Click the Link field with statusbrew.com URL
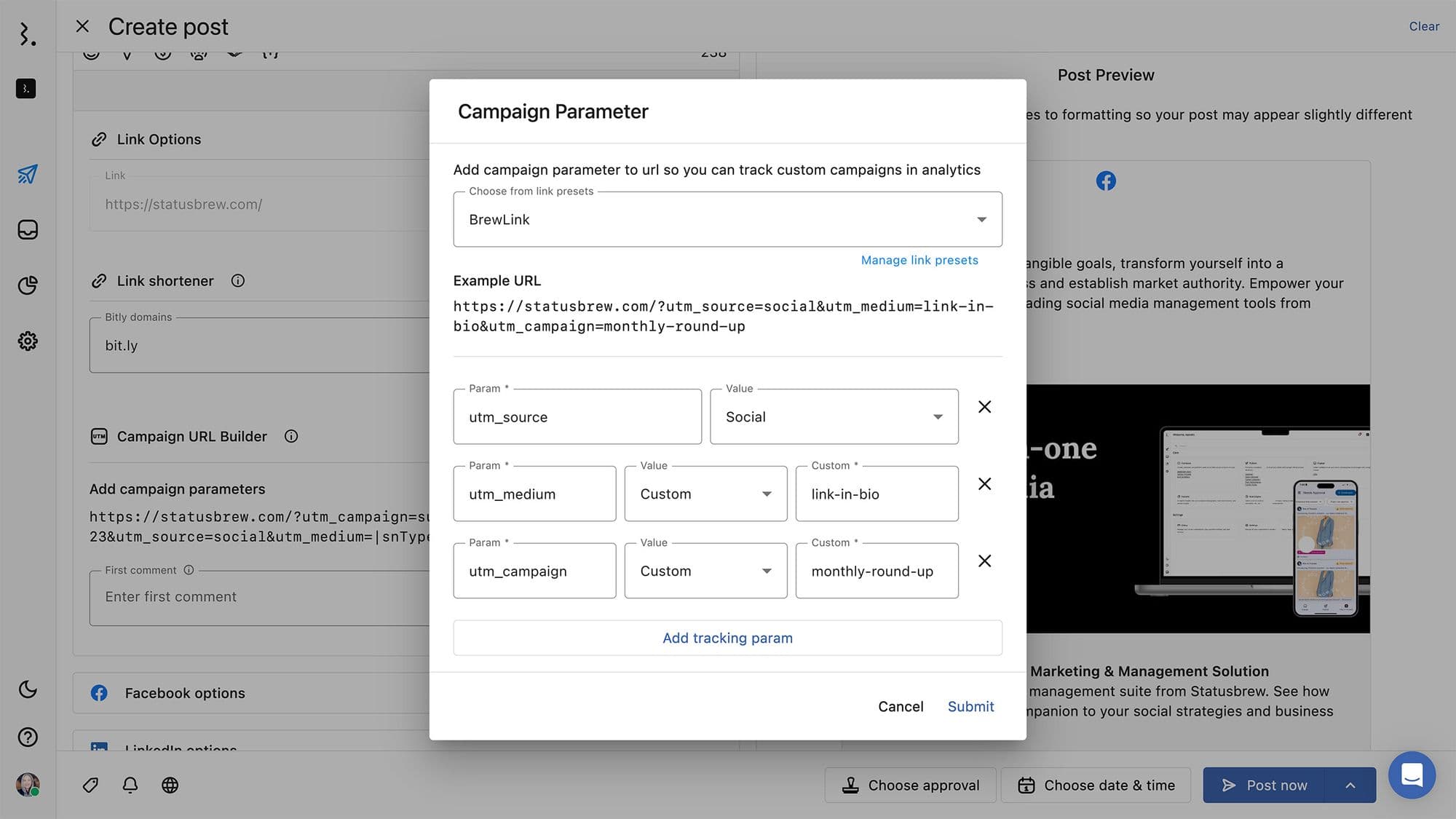The width and height of the screenshot is (1456, 819). pos(259,204)
